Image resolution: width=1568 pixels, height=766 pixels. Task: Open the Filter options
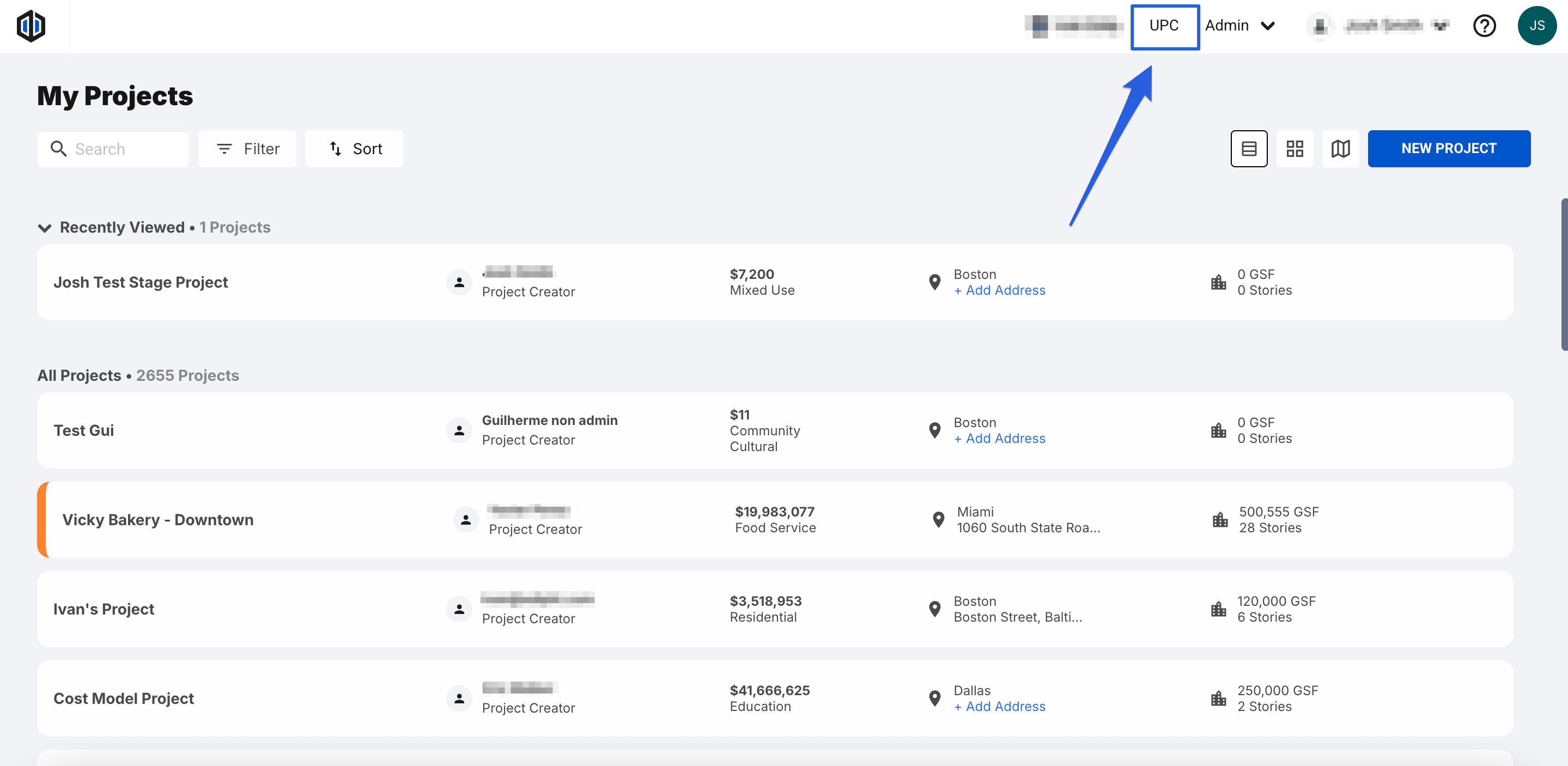[x=247, y=149]
